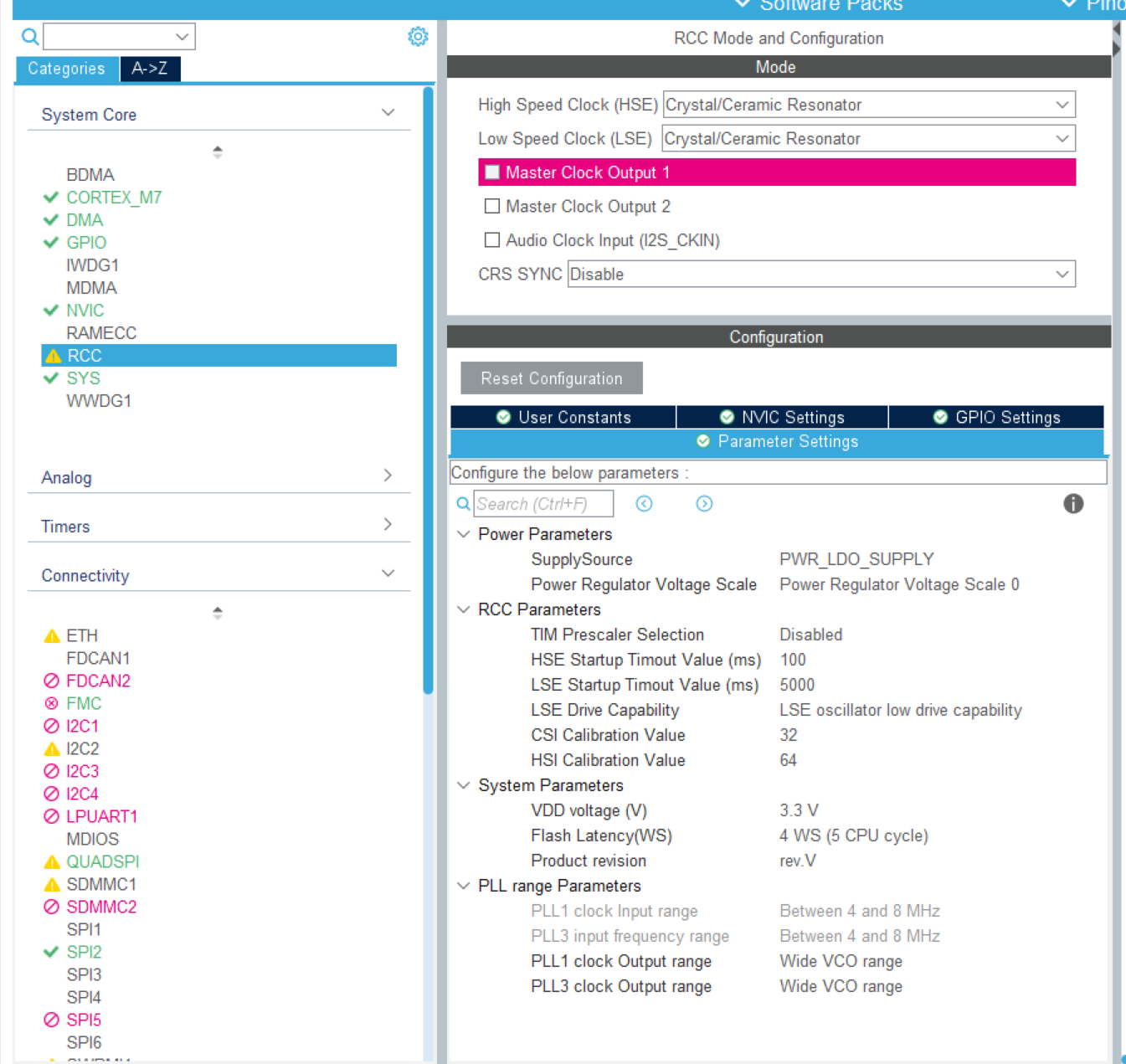Switch to the A->Z tab
The width and height of the screenshot is (1126, 1064).
pos(150,69)
